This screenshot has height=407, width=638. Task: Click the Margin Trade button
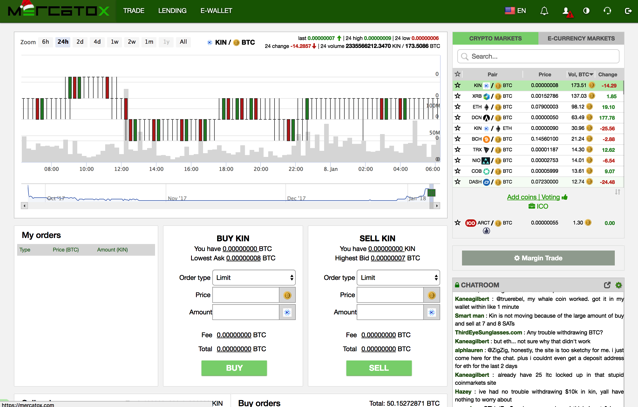538,258
